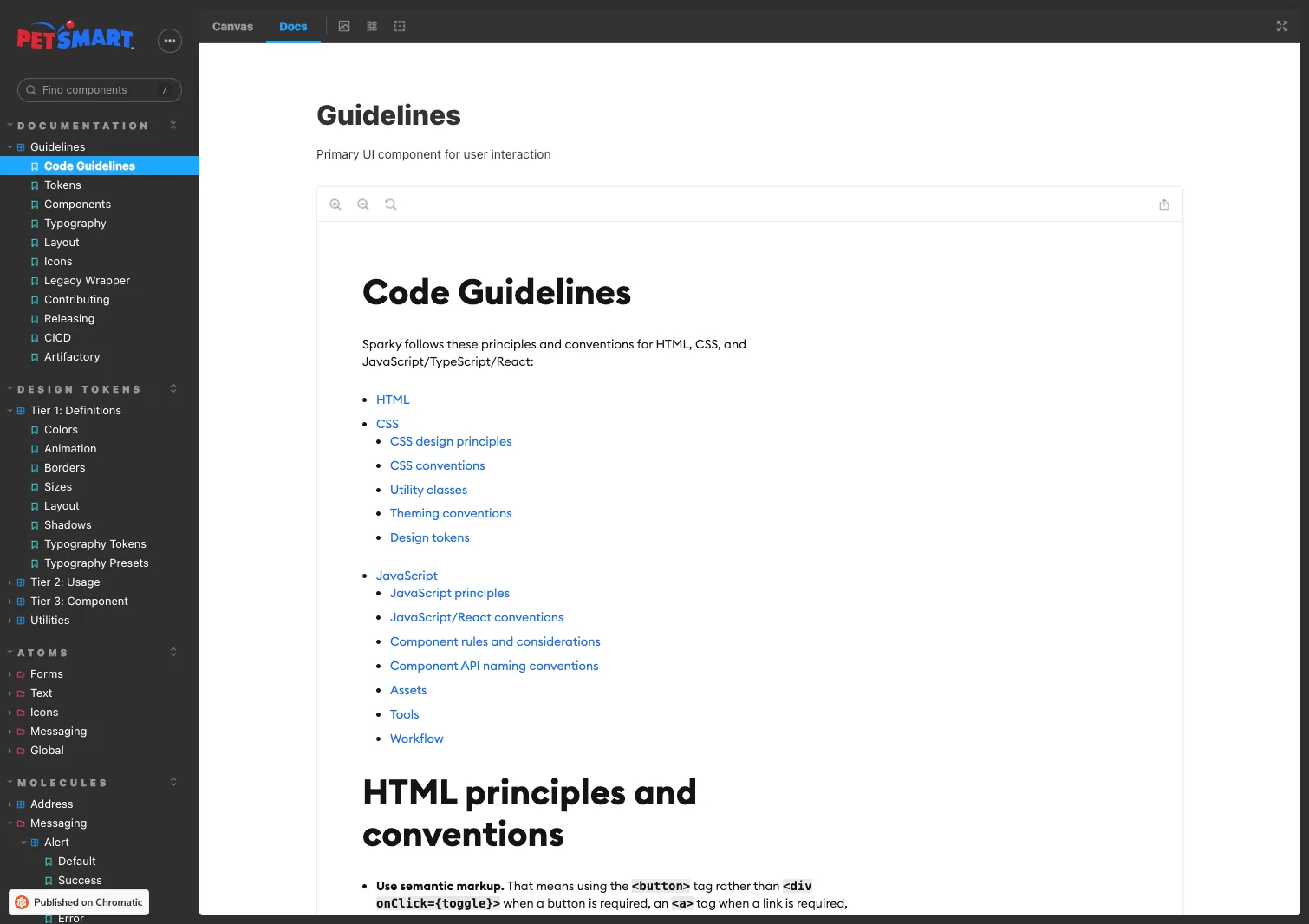Expand all in Molecules section
Screen dimensions: 1309x924
(173, 782)
